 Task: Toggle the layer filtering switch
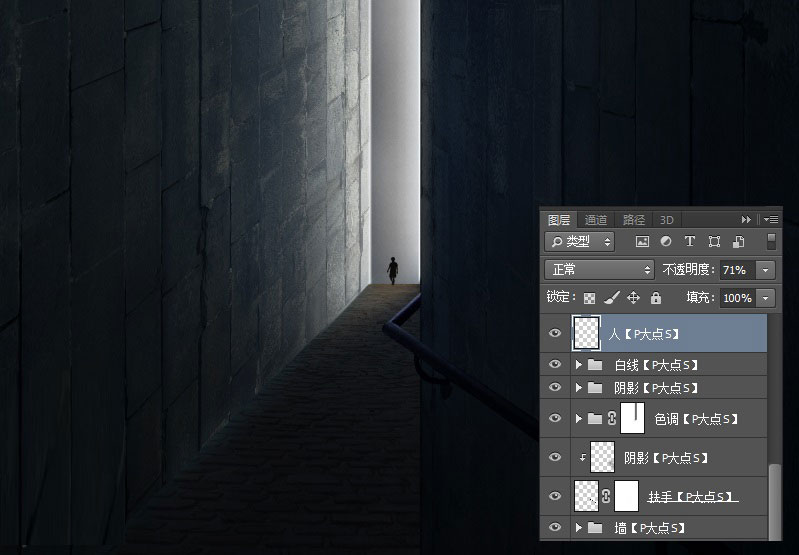point(771,242)
